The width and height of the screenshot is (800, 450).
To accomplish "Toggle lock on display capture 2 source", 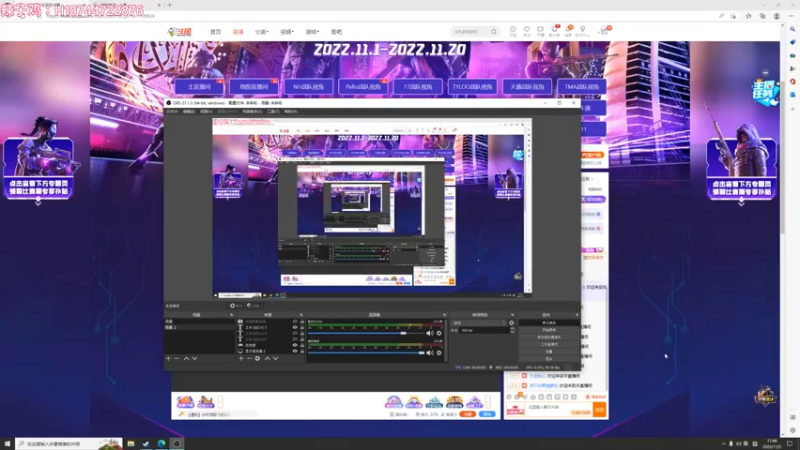I will (x=302, y=351).
